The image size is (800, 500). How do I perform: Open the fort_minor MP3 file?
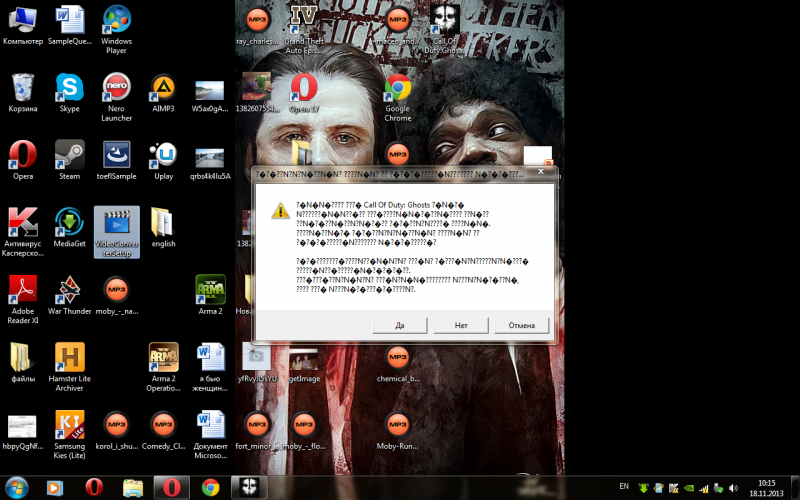(x=257, y=430)
